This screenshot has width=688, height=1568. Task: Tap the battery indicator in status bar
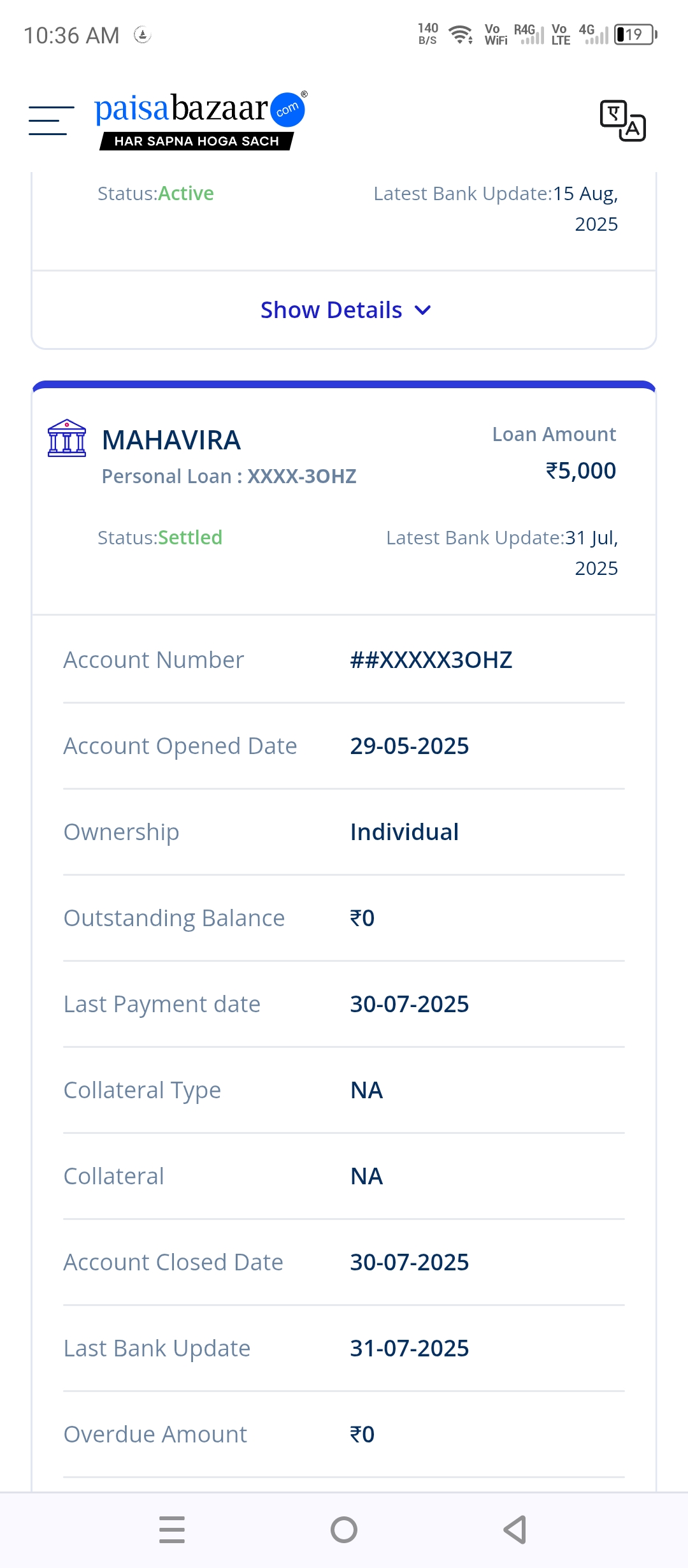tap(635, 34)
